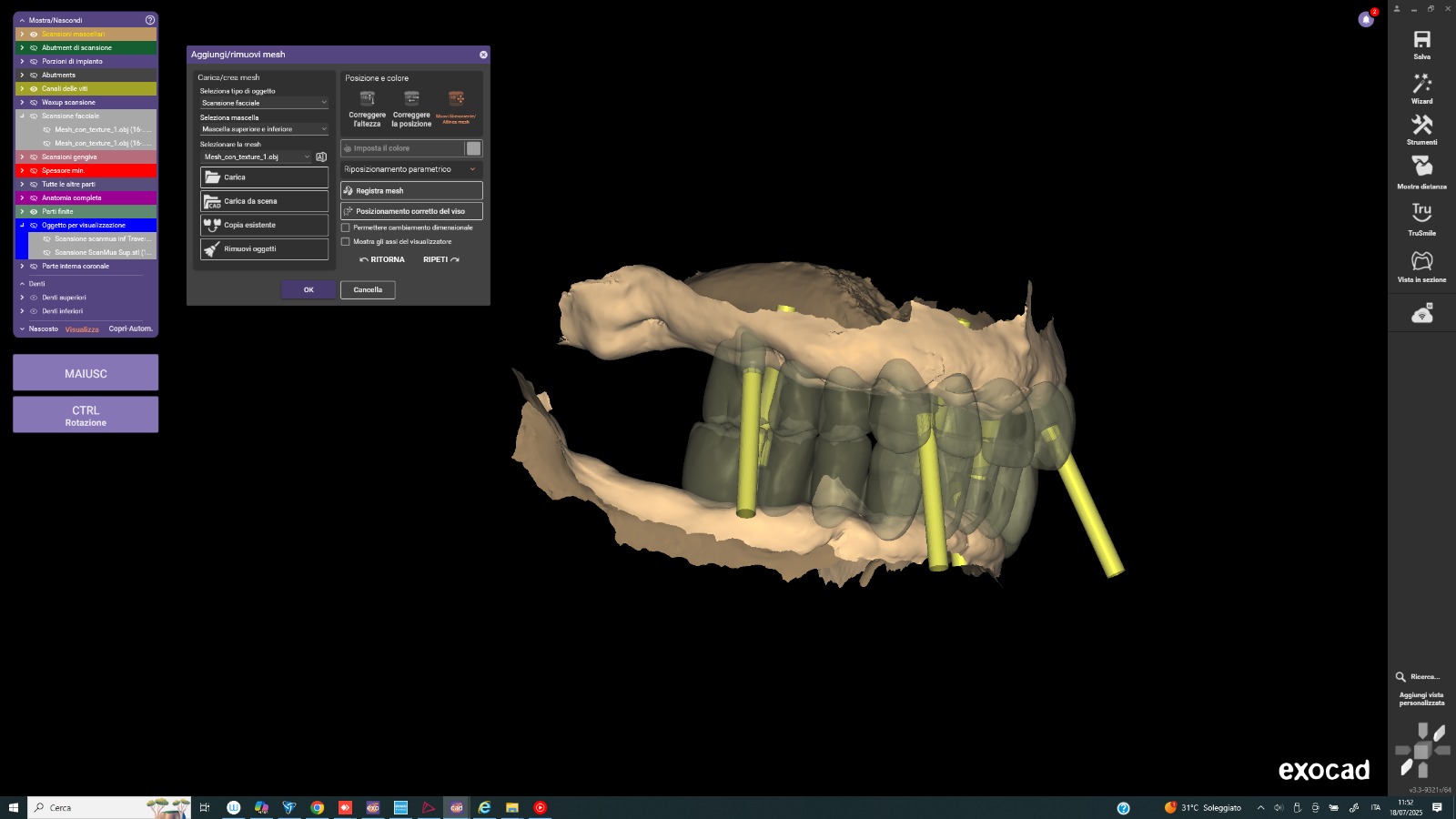1456x819 pixels.
Task: Switch to the Visualizza tab
Action: click(x=82, y=329)
